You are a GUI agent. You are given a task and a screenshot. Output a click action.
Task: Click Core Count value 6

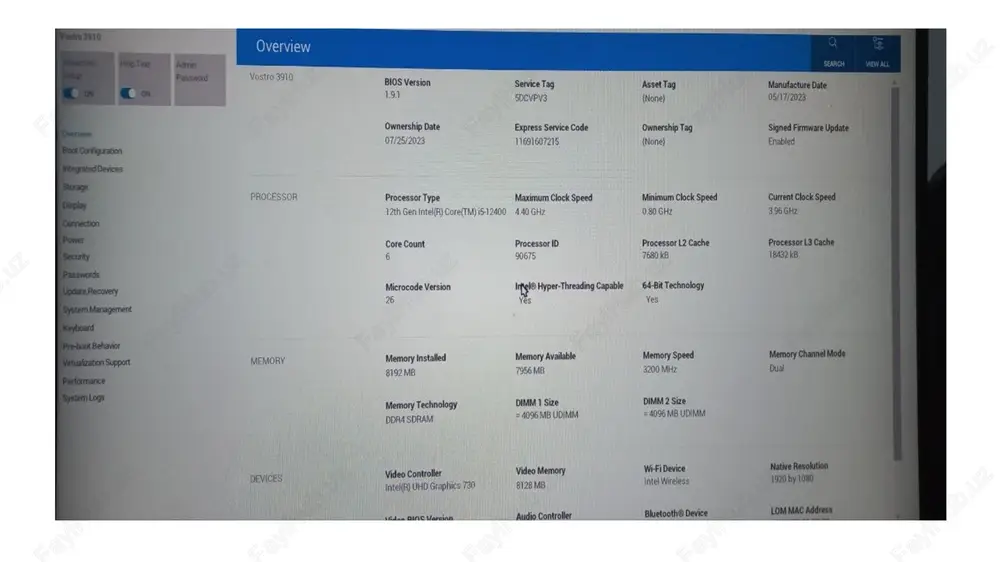point(387,257)
